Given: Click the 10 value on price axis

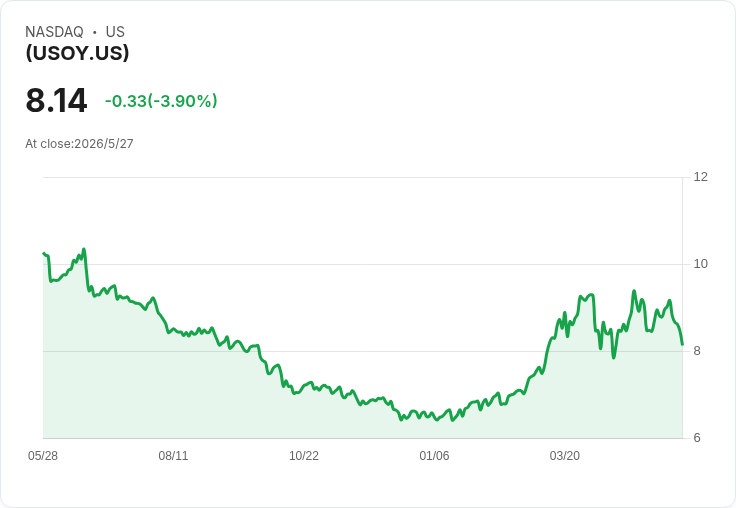Looking at the screenshot, I should coord(700,264).
